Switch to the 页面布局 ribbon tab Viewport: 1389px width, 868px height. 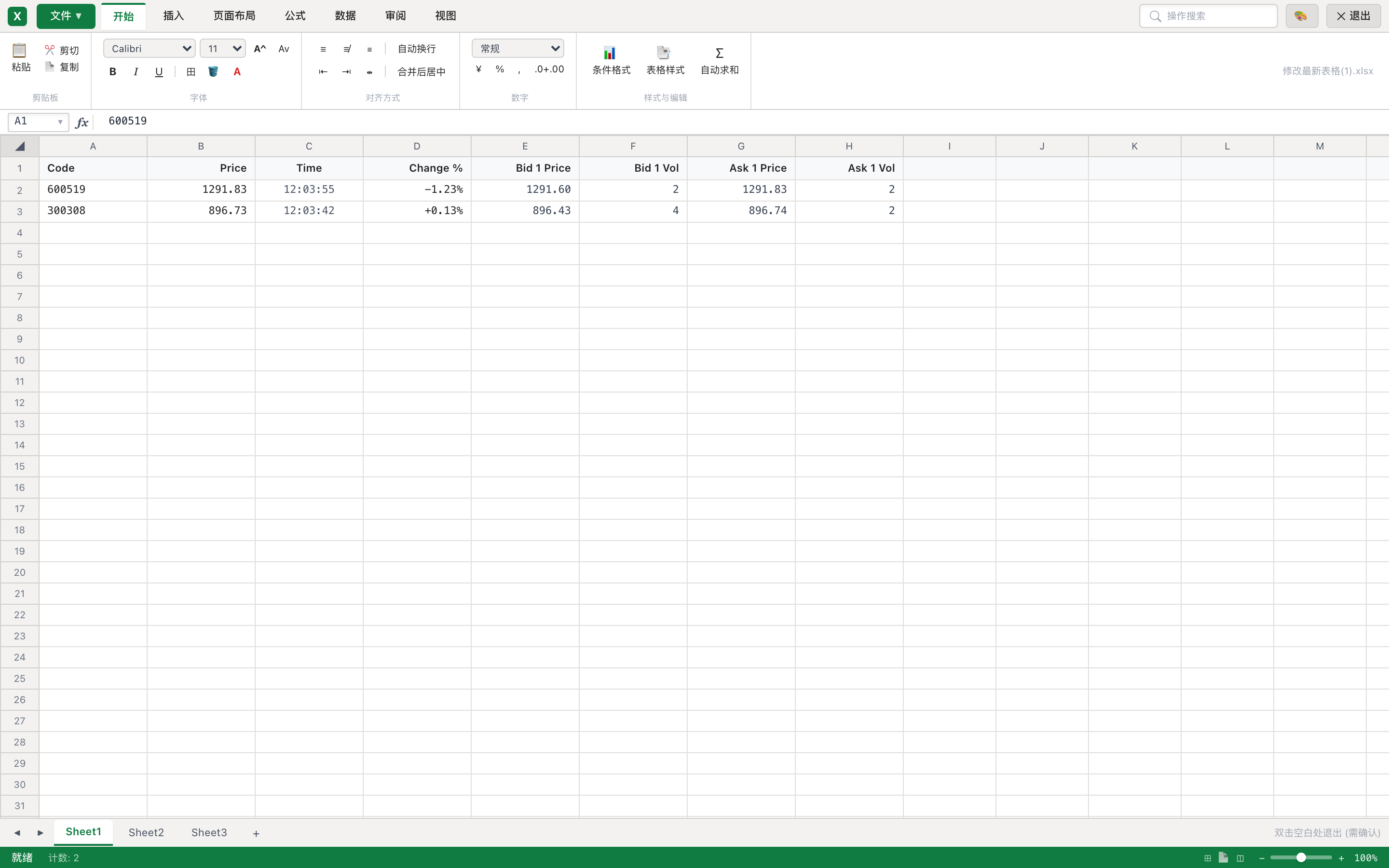pos(234,16)
